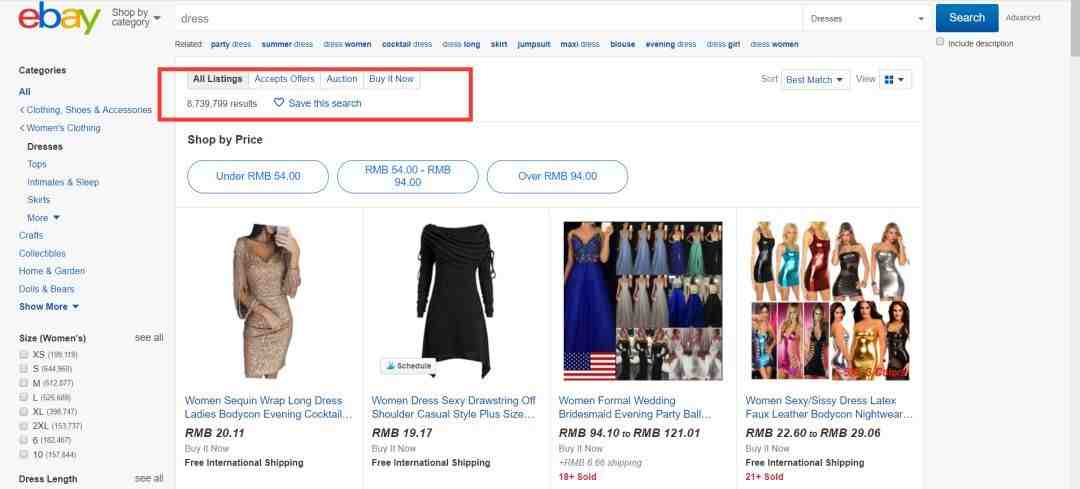This screenshot has width=1080, height=489.
Task: Click see all next to Size (Women's)
Action: [x=149, y=337]
